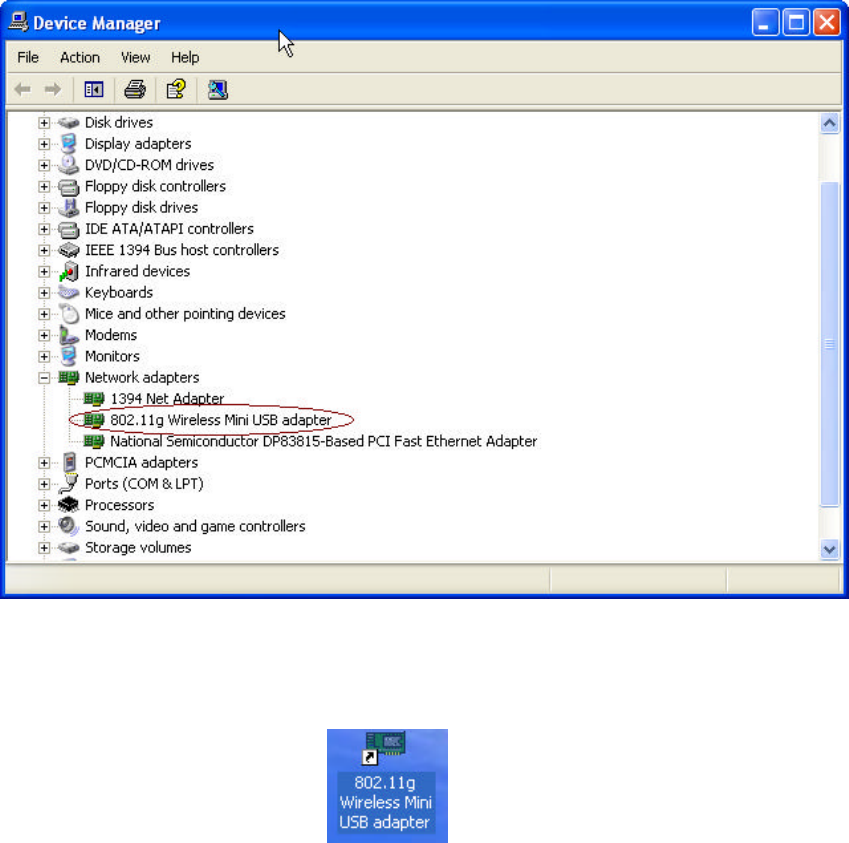This screenshot has width=849, height=843.
Task: Minimize the Device Manager window
Action: pos(765,23)
